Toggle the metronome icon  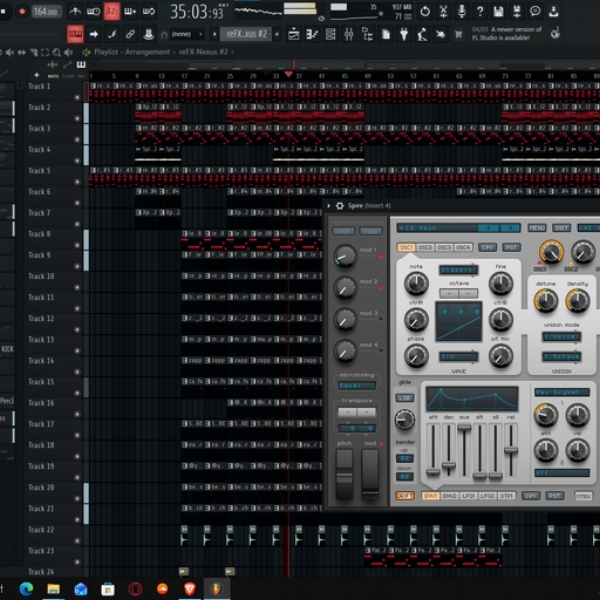pyautogui.click(x=75, y=11)
